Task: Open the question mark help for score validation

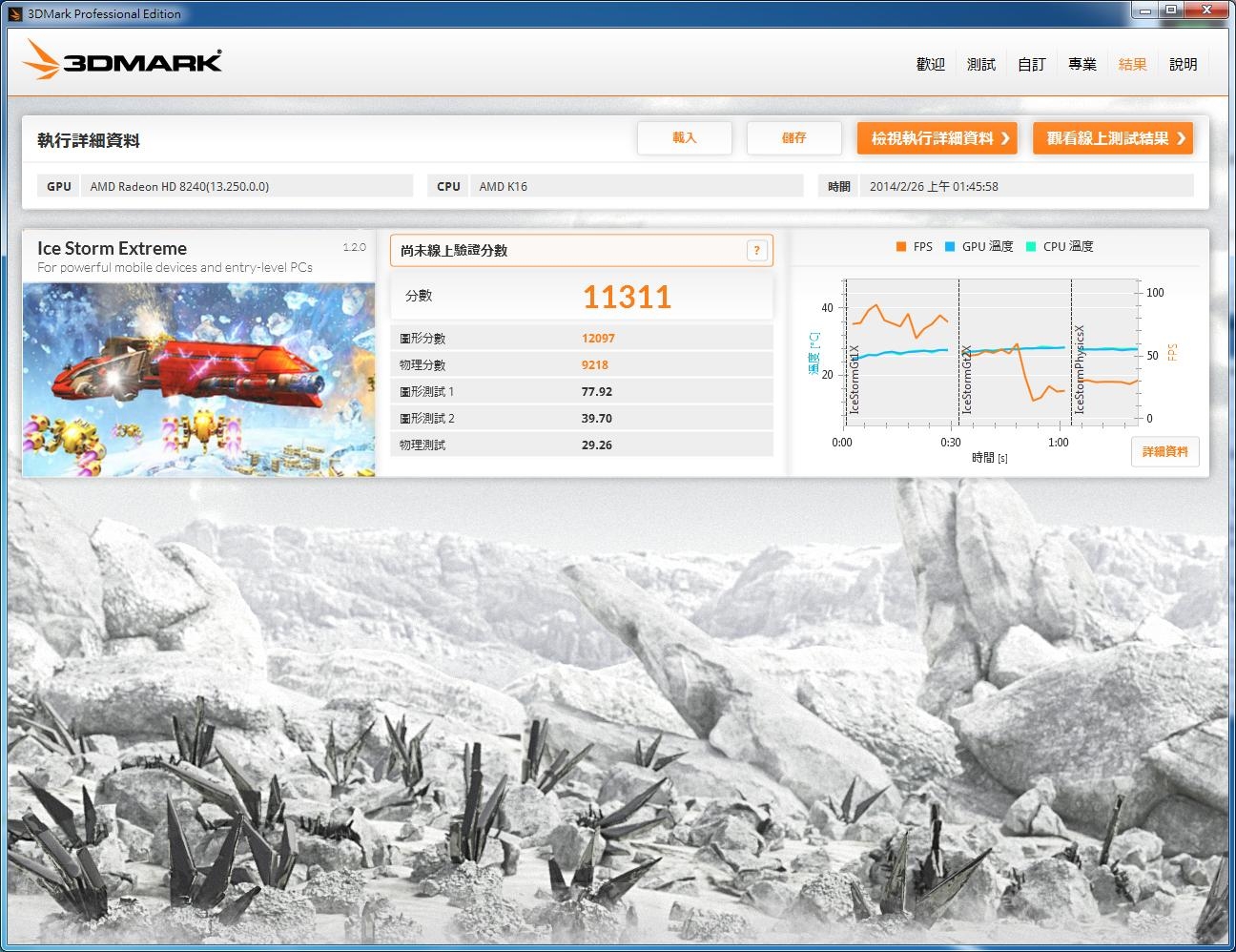Action: tap(756, 250)
